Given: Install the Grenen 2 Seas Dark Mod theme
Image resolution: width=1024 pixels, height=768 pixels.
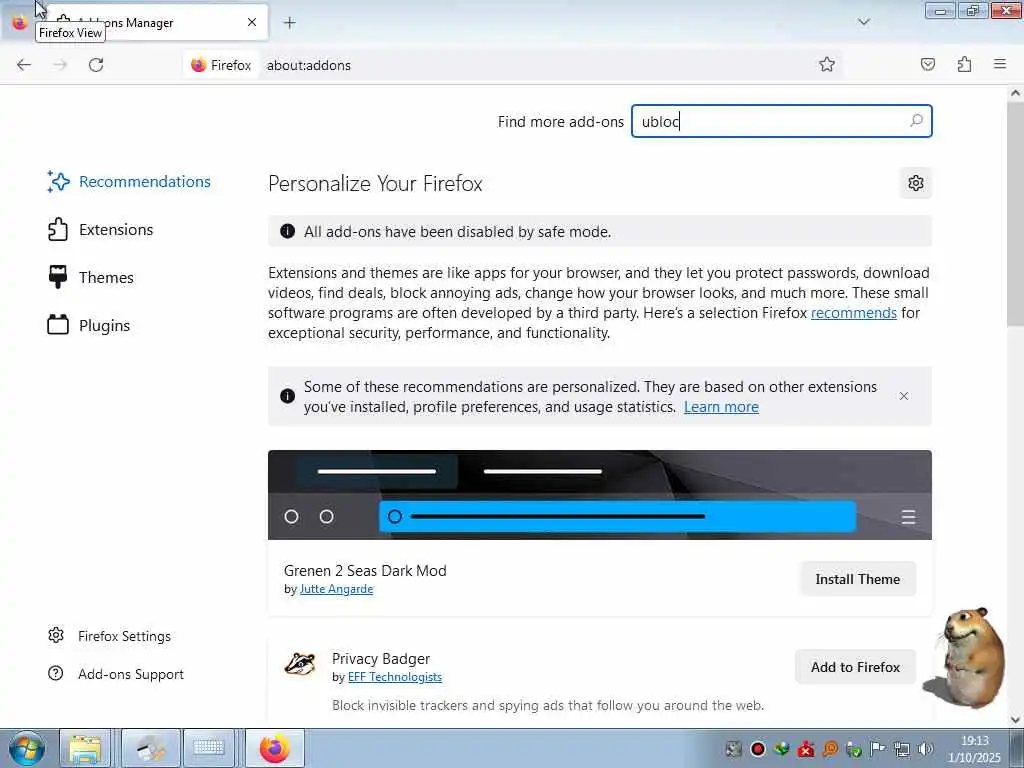Looking at the screenshot, I should pos(857,579).
